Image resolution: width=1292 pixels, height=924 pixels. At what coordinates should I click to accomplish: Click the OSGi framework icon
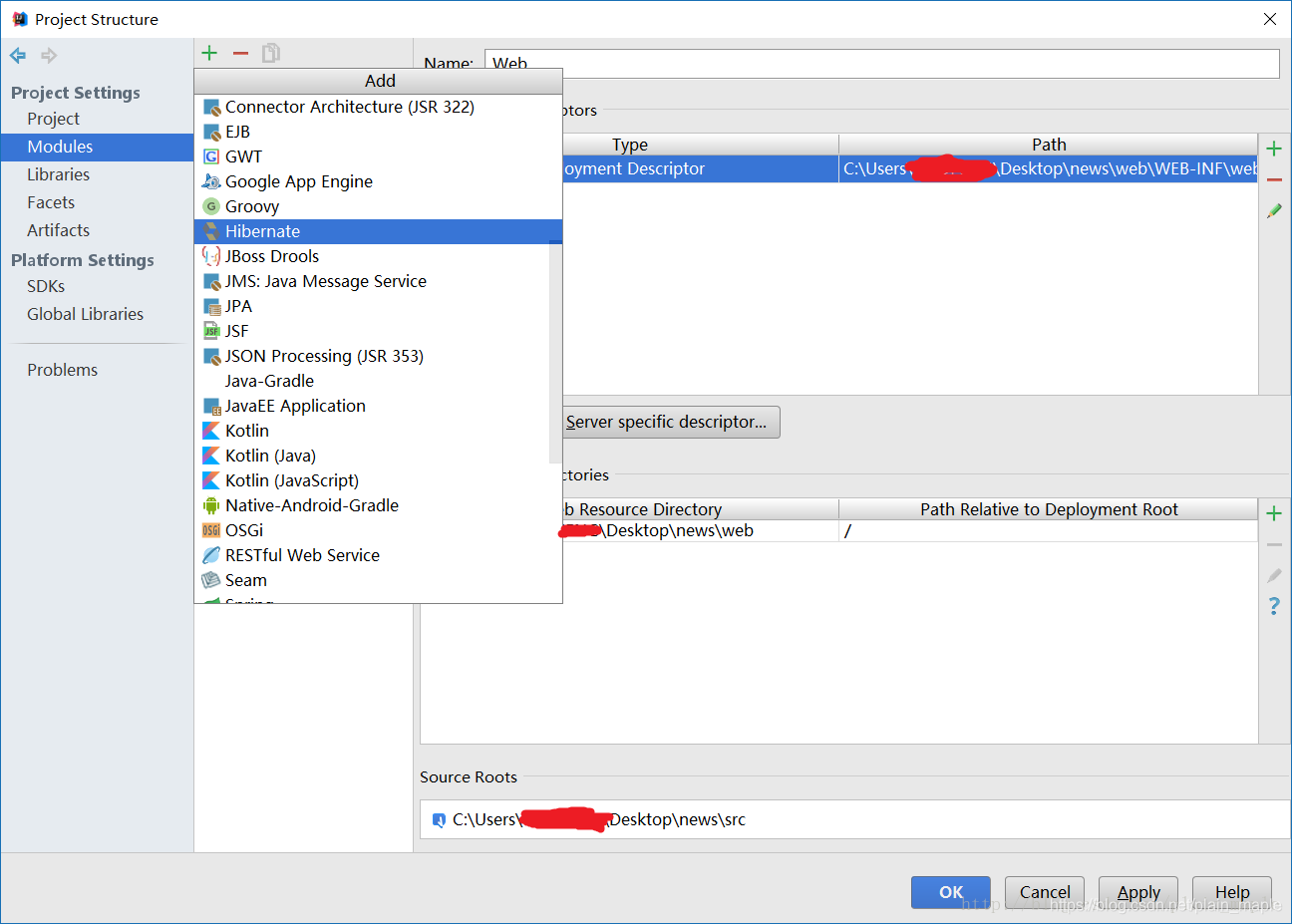coord(211,530)
